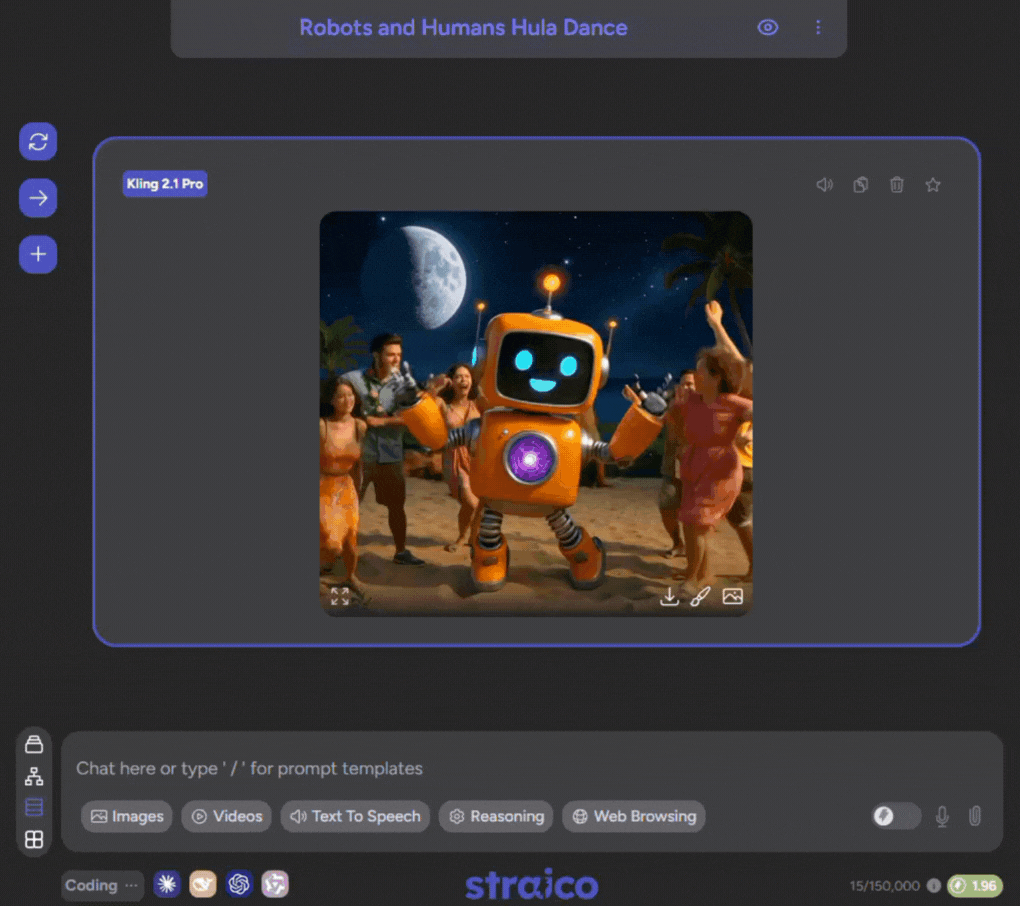The image size is (1020, 906).
Task: Select the highlighted list layout icon
Action: click(x=34, y=807)
